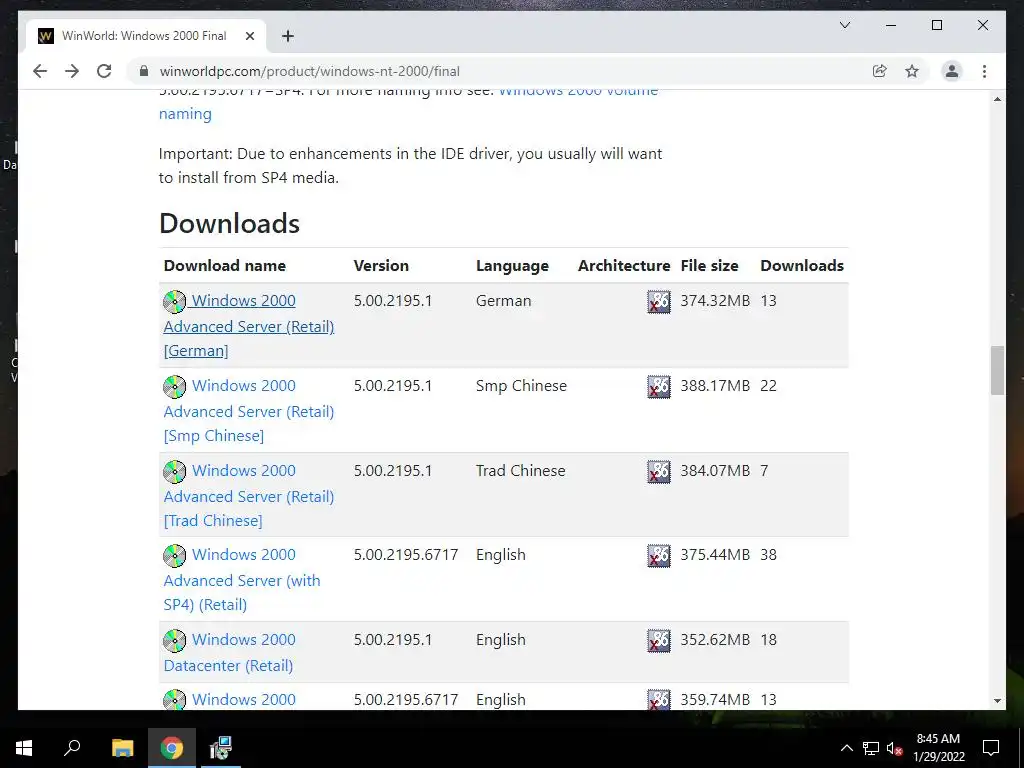Expand the tab search dropdown

coord(844,25)
